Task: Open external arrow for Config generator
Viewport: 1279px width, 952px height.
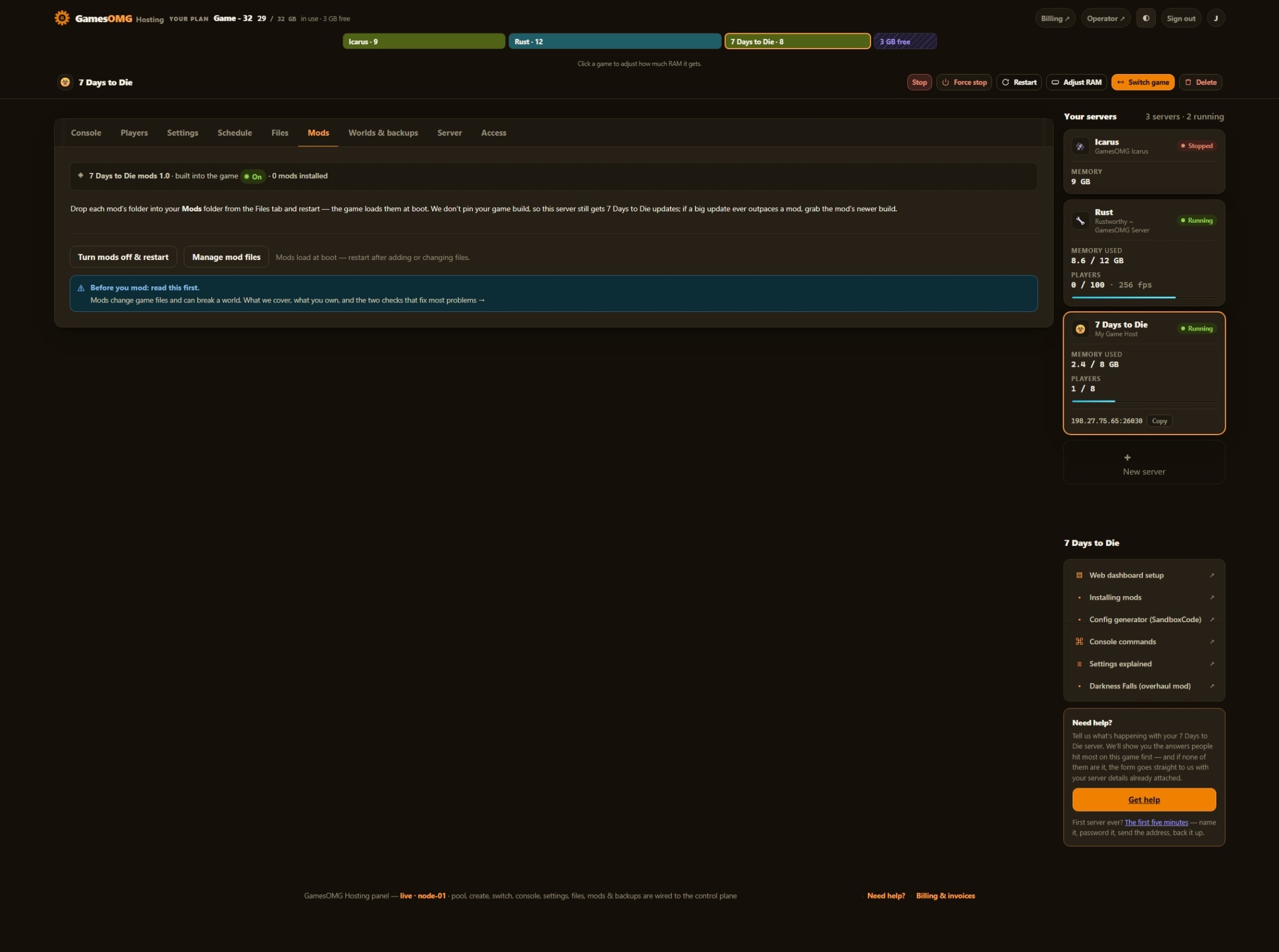Action: click(x=1212, y=619)
